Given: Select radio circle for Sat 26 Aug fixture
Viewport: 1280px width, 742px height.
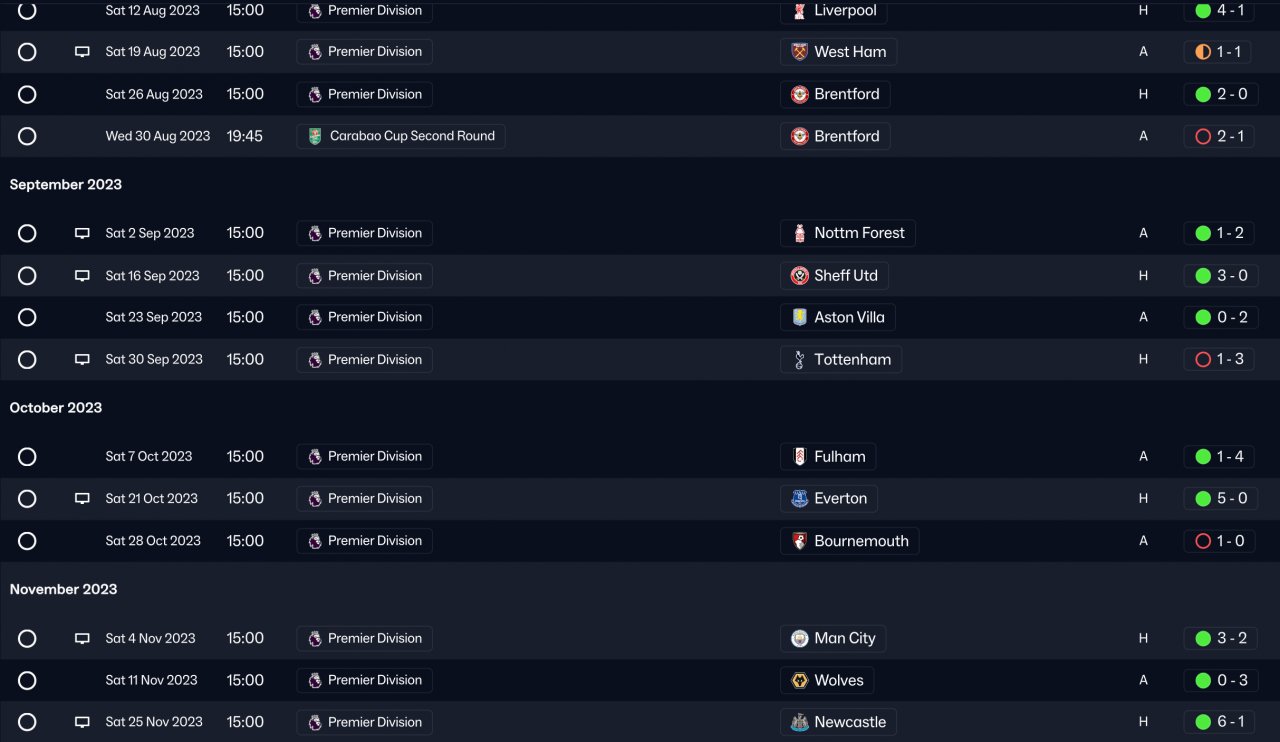Looking at the screenshot, I should click(x=27, y=94).
